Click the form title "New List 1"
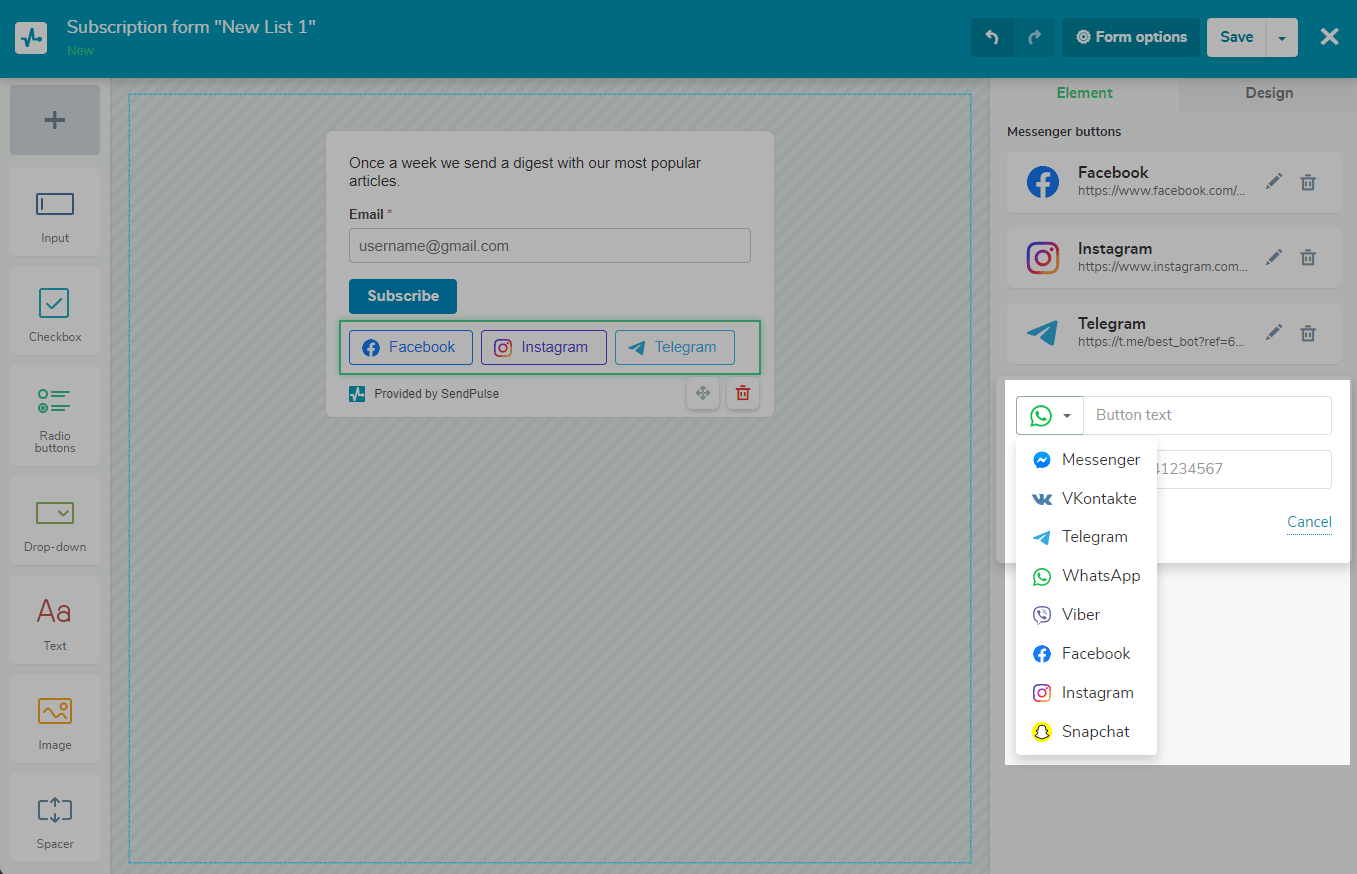This screenshot has width=1357, height=874. point(191,27)
